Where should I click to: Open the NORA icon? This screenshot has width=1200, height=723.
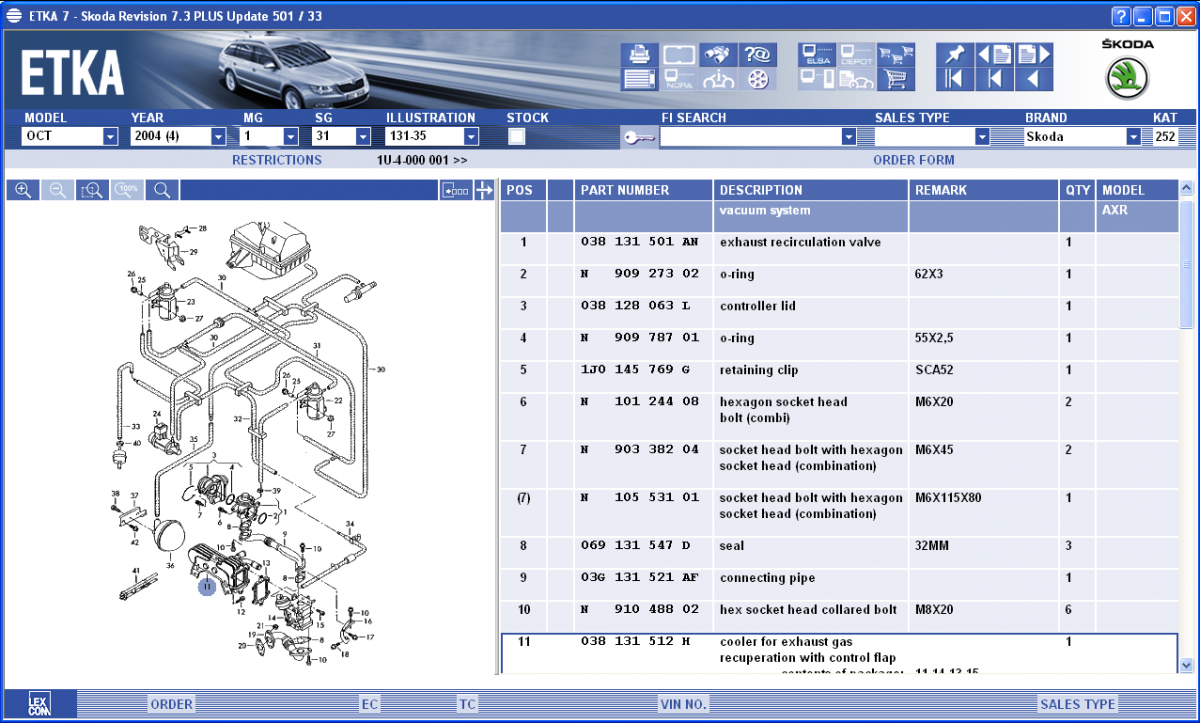[679, 79]
